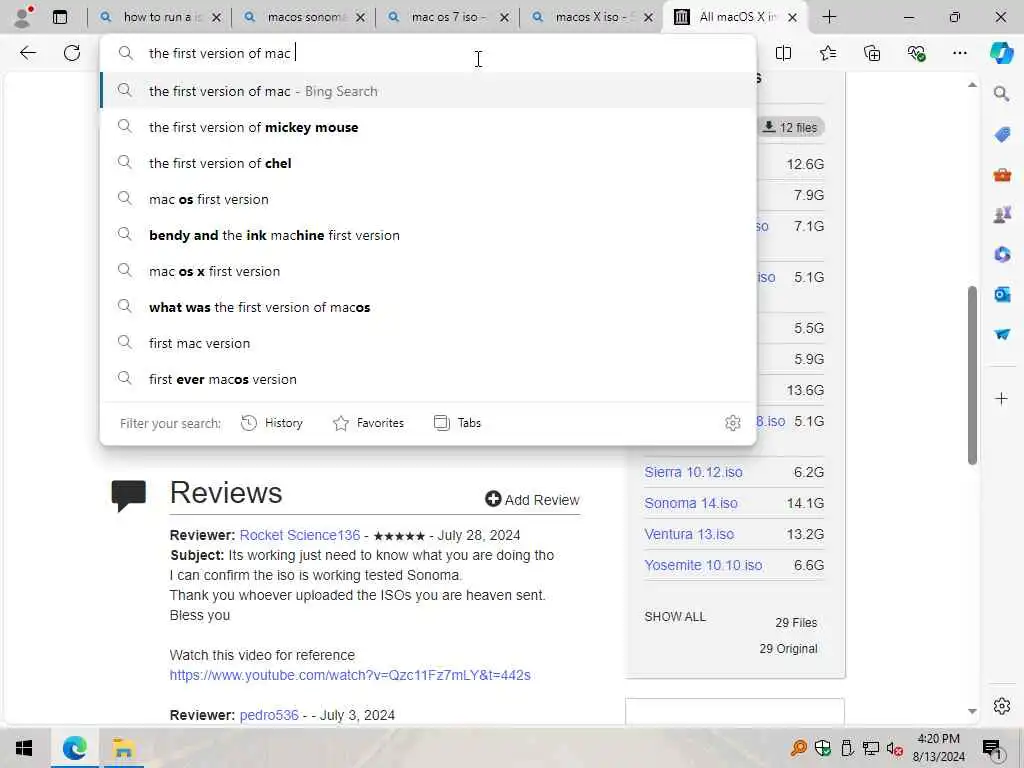Open the Windows Start button
The width and height of the screenshot is (1024, 768).
(24, 748)
